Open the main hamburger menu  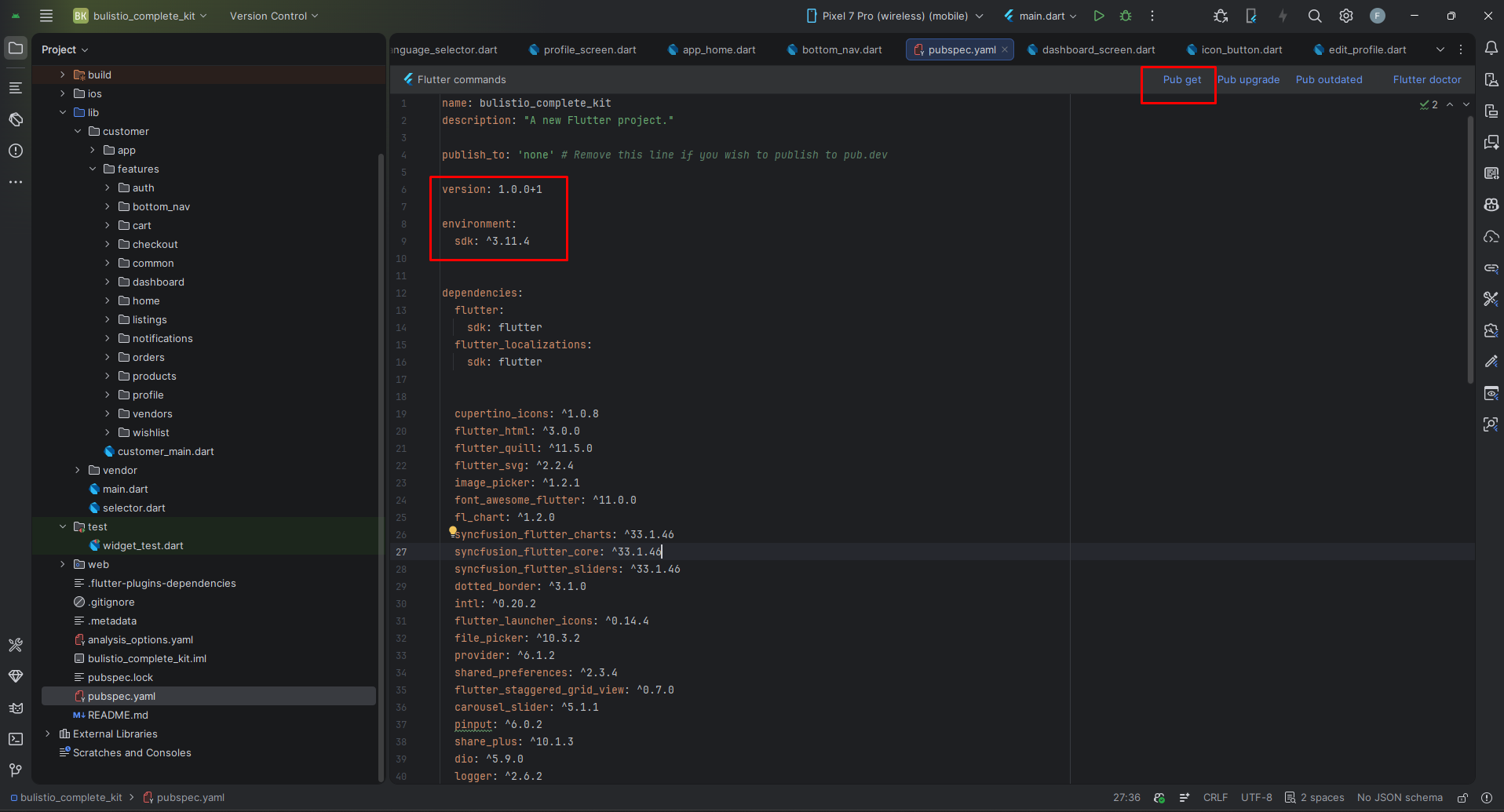click(46, 16)
